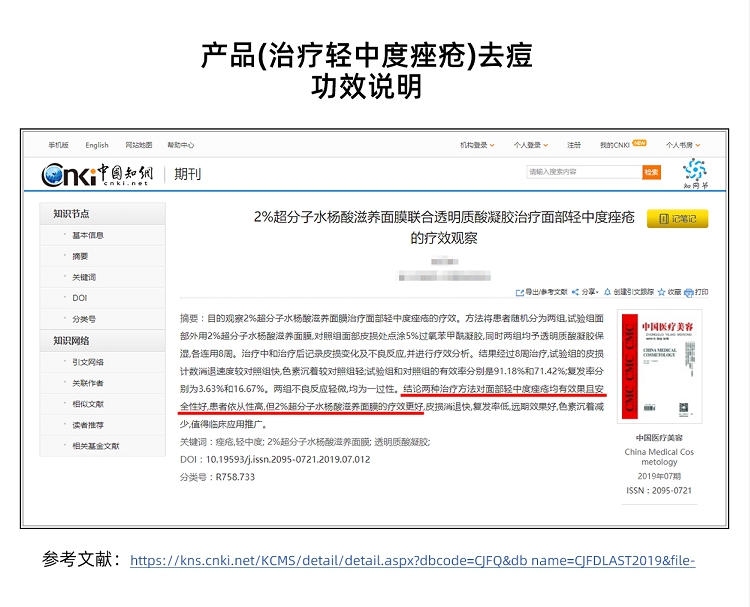Expand the 机构登录 dropdown

click(x=476, y=145)
